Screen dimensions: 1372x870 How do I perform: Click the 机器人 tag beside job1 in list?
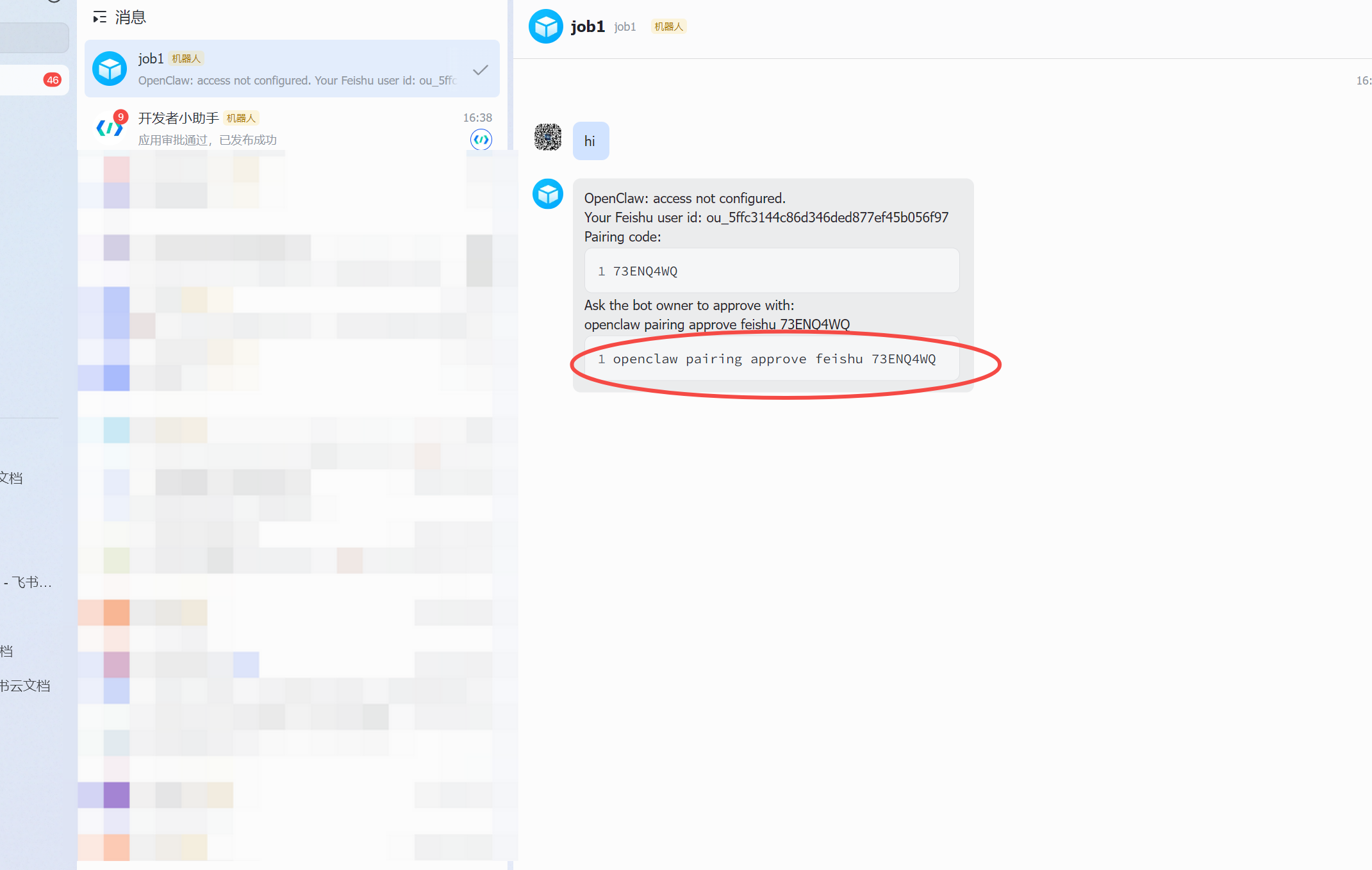[x=186, y=58]
